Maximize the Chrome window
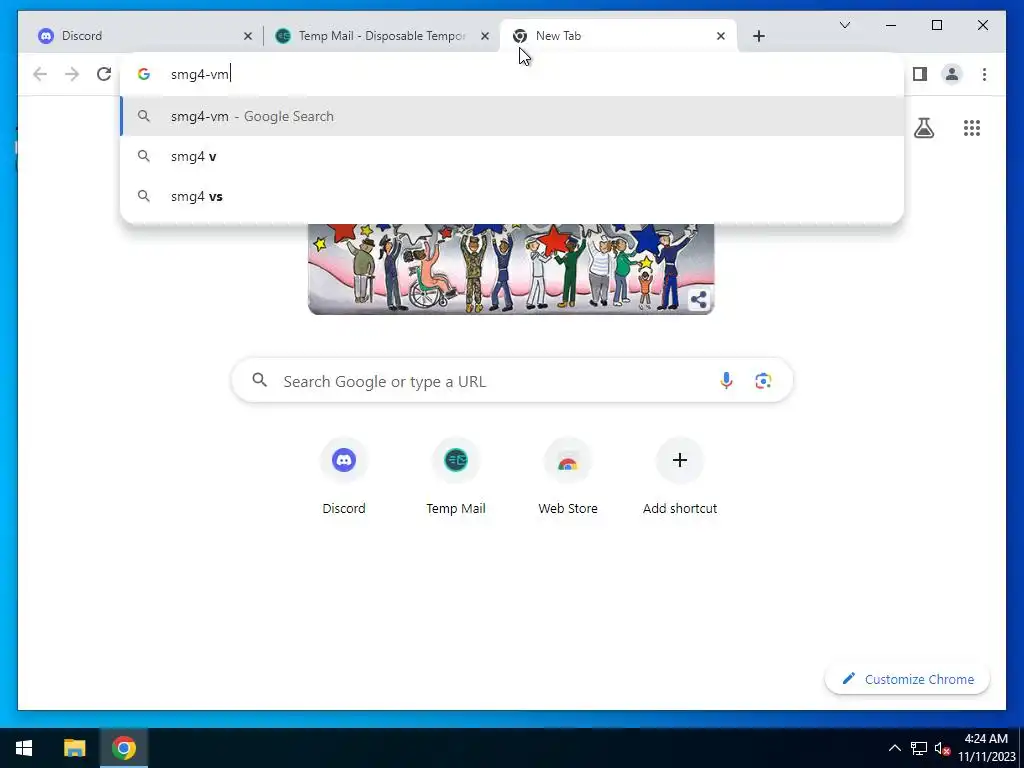The height and width of the screenshot is (768, 1024). click(936, 25)
